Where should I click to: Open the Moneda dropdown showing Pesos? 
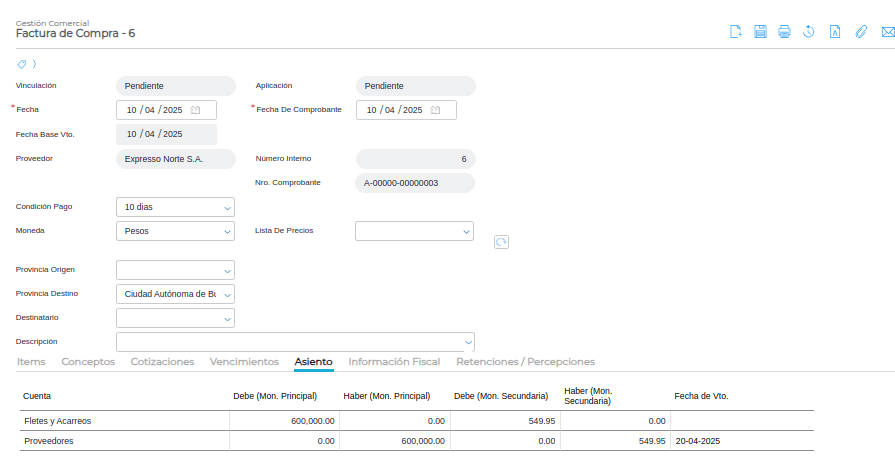click(227, 231)
